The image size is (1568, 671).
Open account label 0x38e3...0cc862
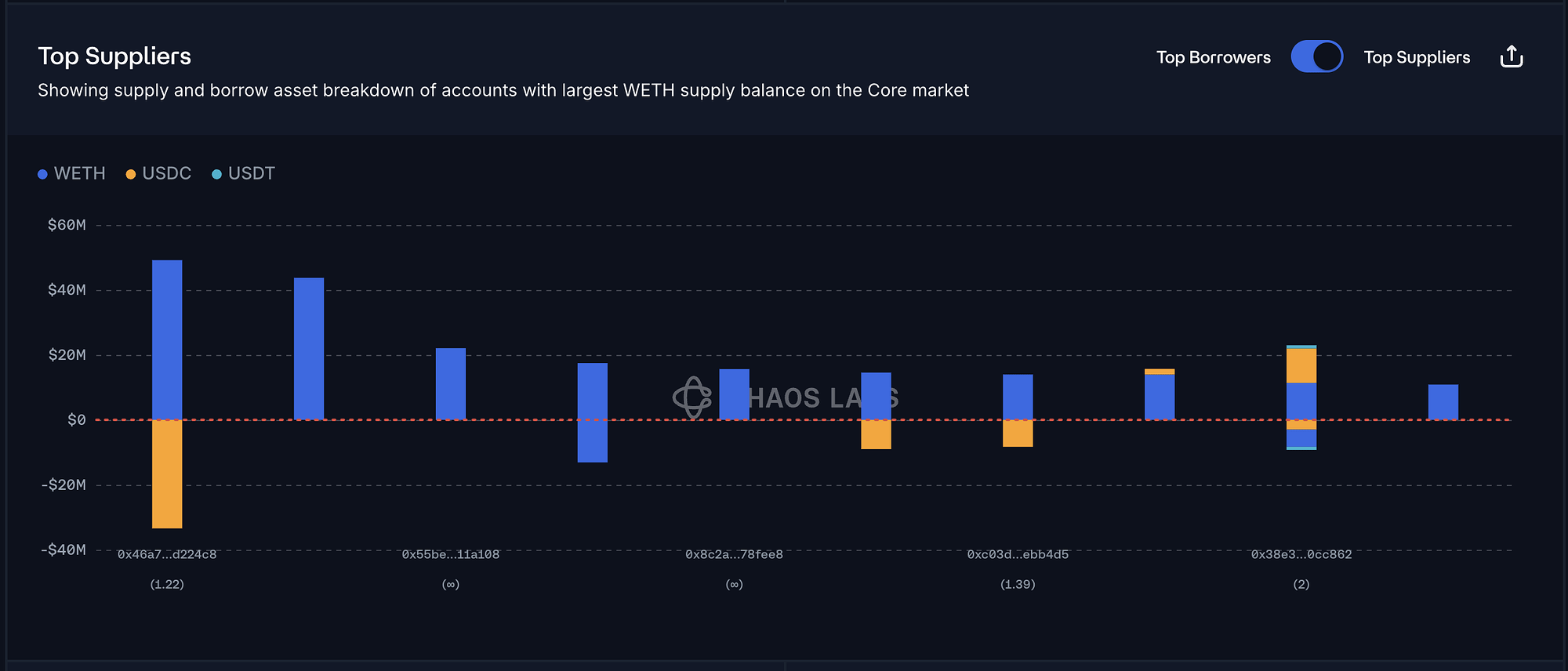(x=1301, y=555)
